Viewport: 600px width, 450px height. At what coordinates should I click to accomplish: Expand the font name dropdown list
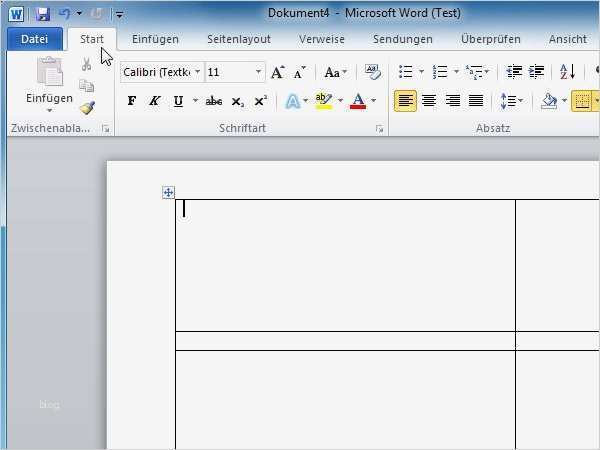(x=198, y=72)
